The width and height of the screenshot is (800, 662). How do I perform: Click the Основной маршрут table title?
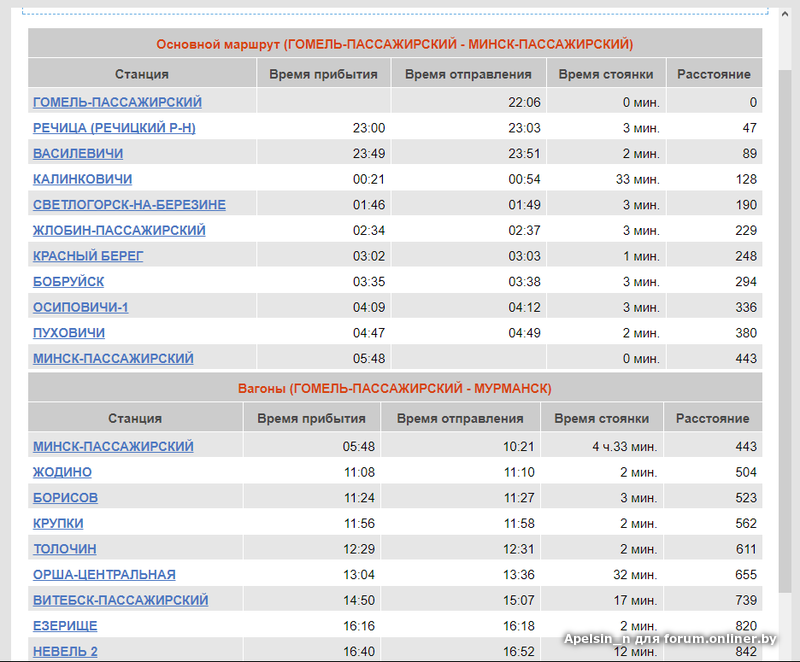[395, 44]
